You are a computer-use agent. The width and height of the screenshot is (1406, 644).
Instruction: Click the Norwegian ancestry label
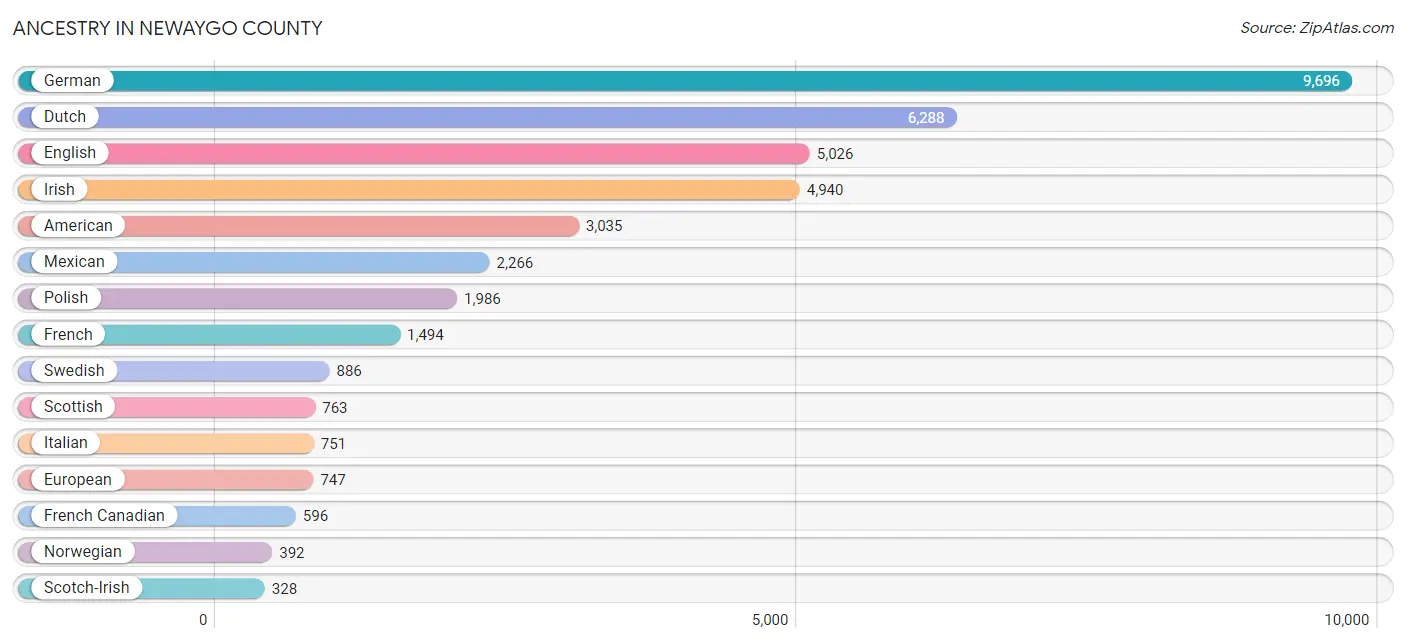[83, 551]
